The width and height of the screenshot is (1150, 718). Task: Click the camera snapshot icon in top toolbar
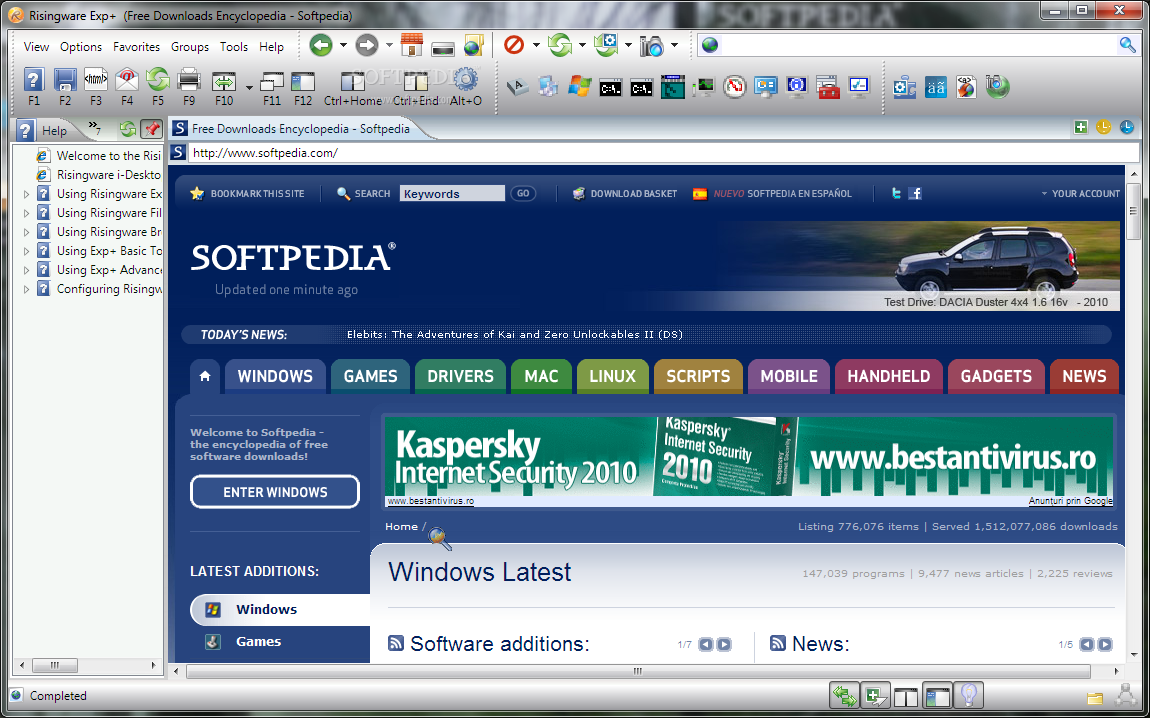click(651, 45)
